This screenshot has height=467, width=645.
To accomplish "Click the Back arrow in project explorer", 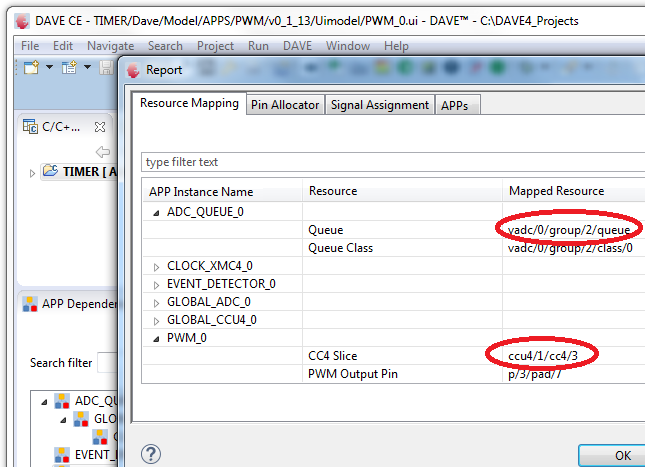I will 103,152.
